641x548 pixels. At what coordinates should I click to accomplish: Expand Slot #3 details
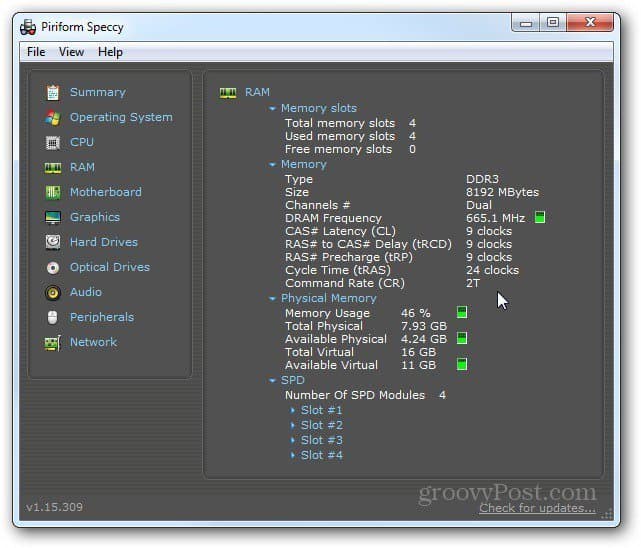pyautogui.click(x=293, y=440)
